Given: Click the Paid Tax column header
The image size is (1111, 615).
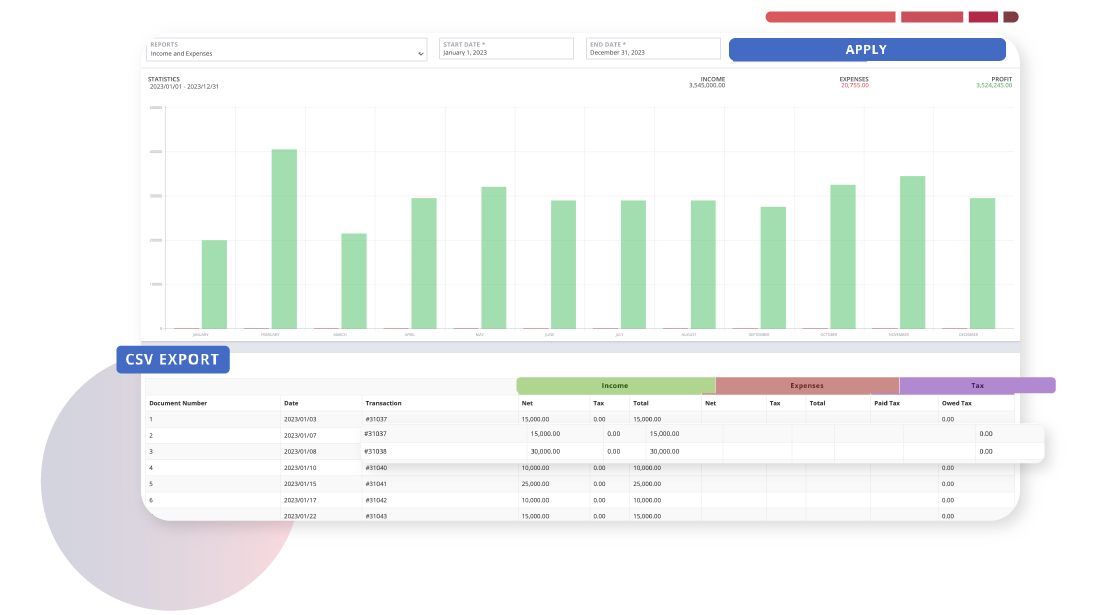Looking at the screenshot, I should click(888, 403).
